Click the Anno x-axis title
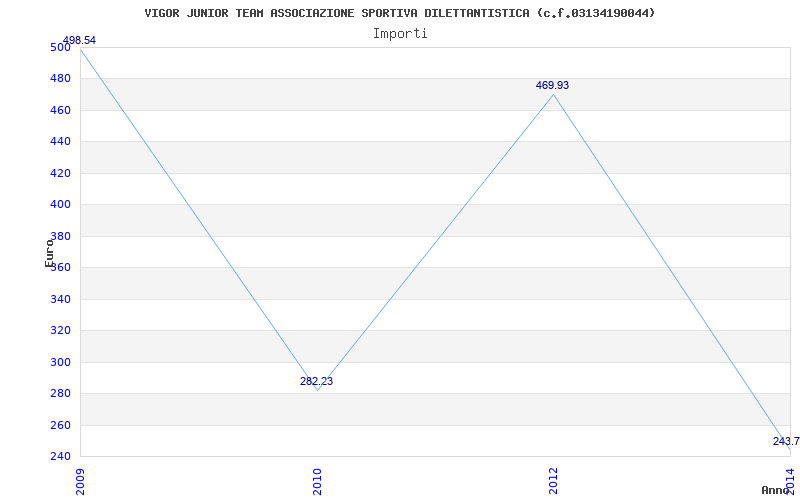Screen dimensions: 800x500 tap(776, 490)
